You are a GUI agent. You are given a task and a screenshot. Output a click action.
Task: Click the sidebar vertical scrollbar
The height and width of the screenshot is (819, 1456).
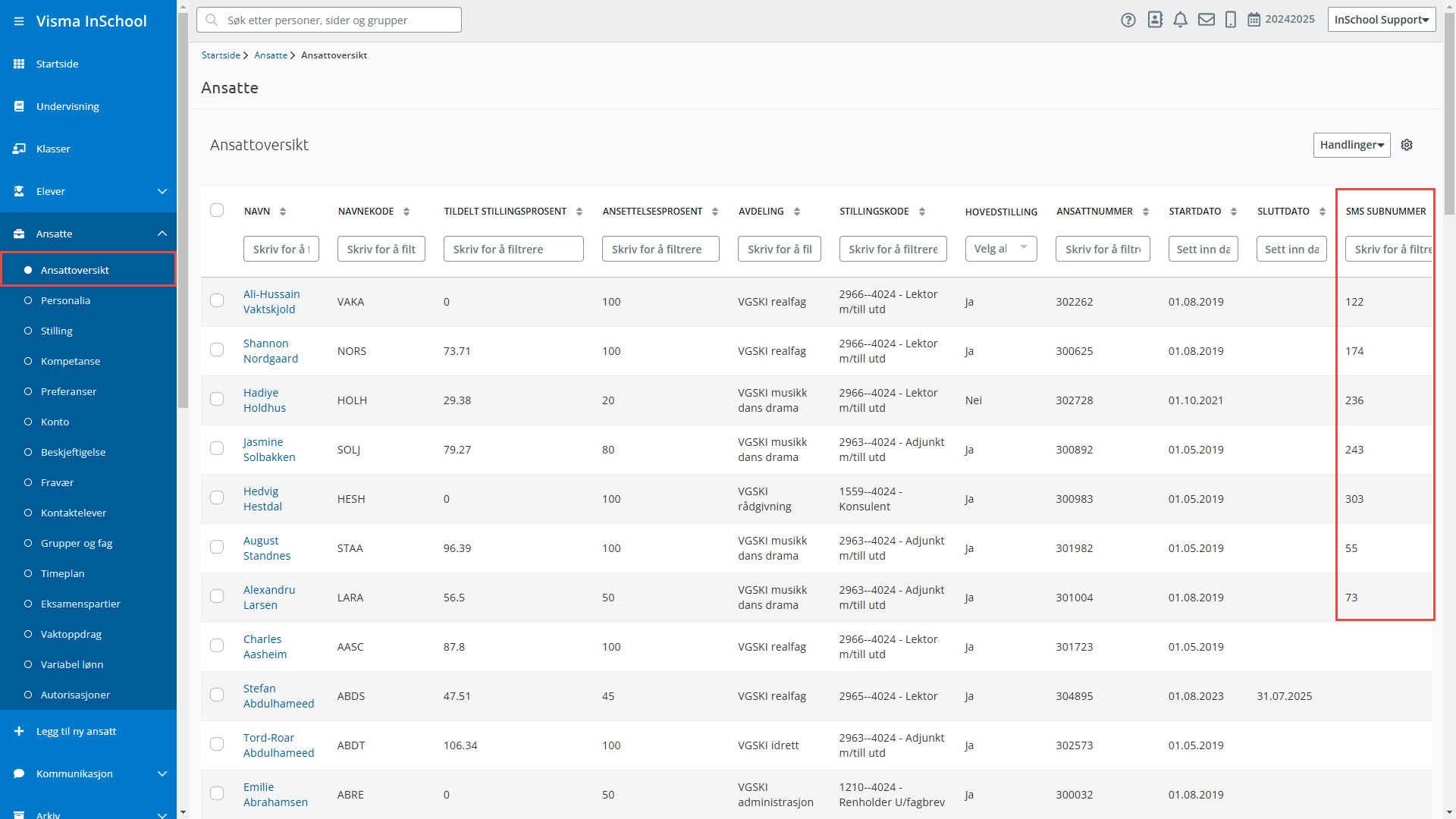183,211
